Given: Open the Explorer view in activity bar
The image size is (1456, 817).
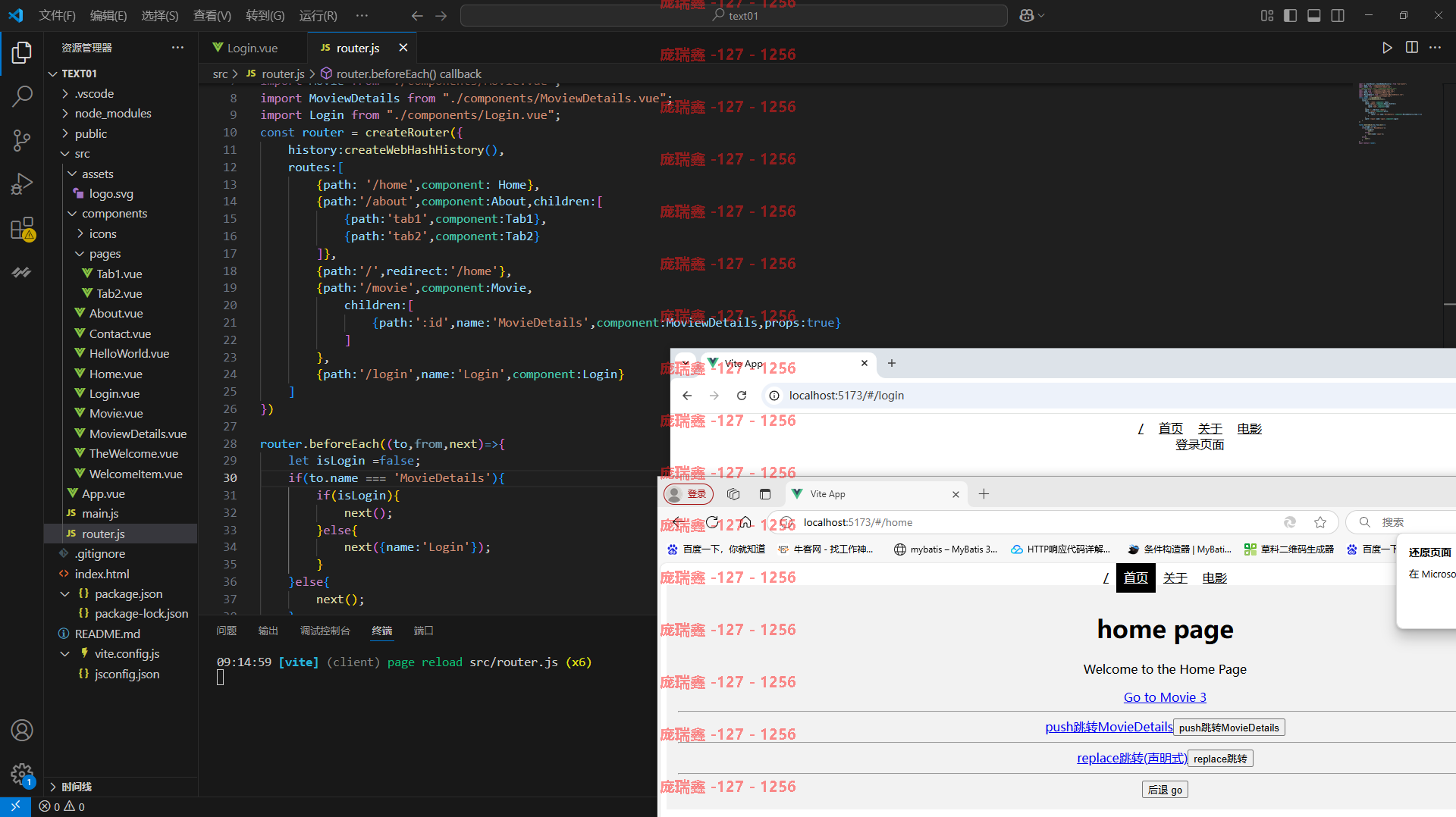Looking at the screenshot, I should point(22,52).
